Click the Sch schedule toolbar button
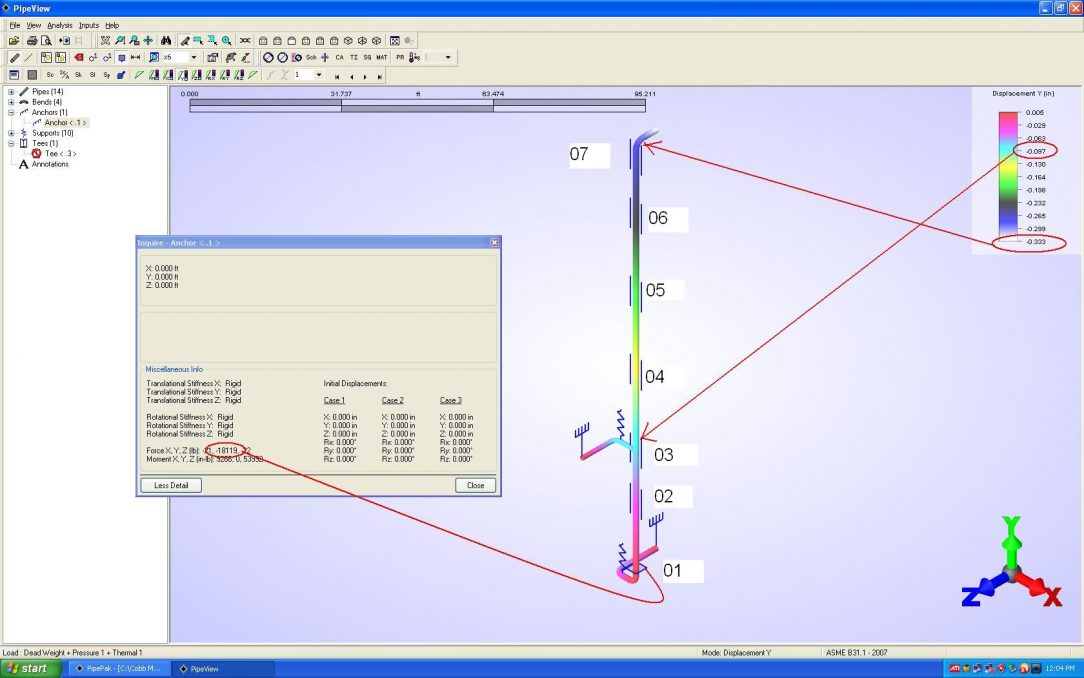1084x678 pixels. pos(311,57)
